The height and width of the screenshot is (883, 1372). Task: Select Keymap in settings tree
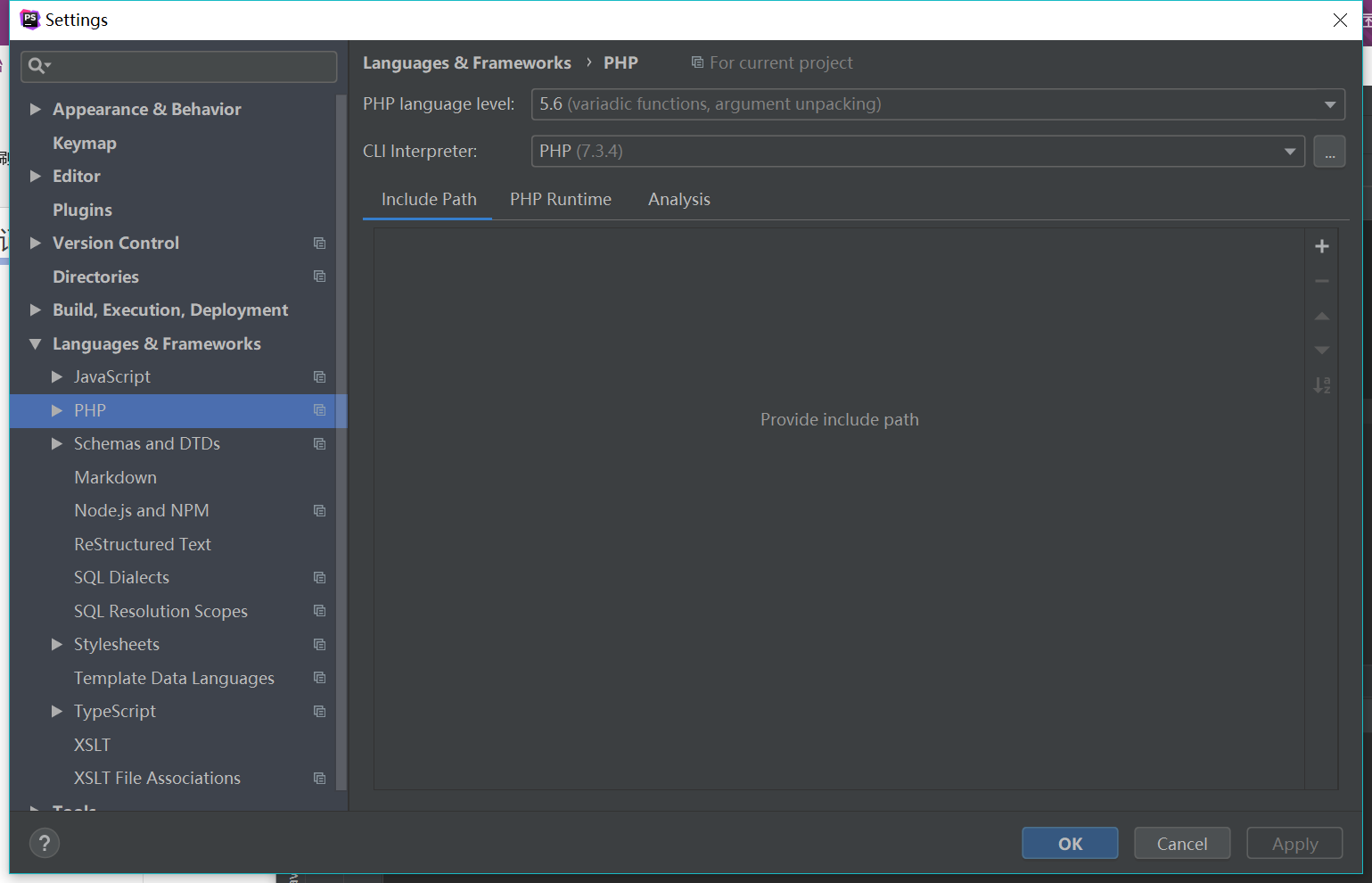(85, 143)
